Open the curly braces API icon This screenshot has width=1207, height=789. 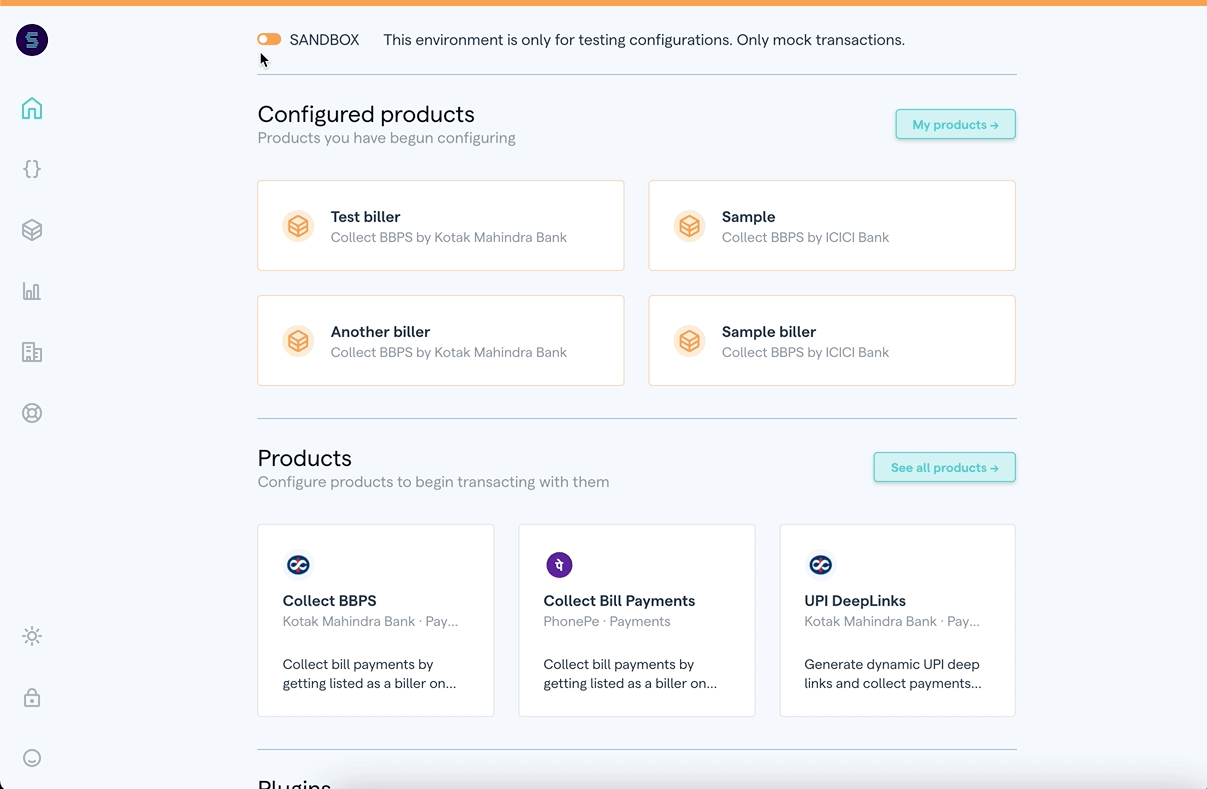(x=32, y=169)
